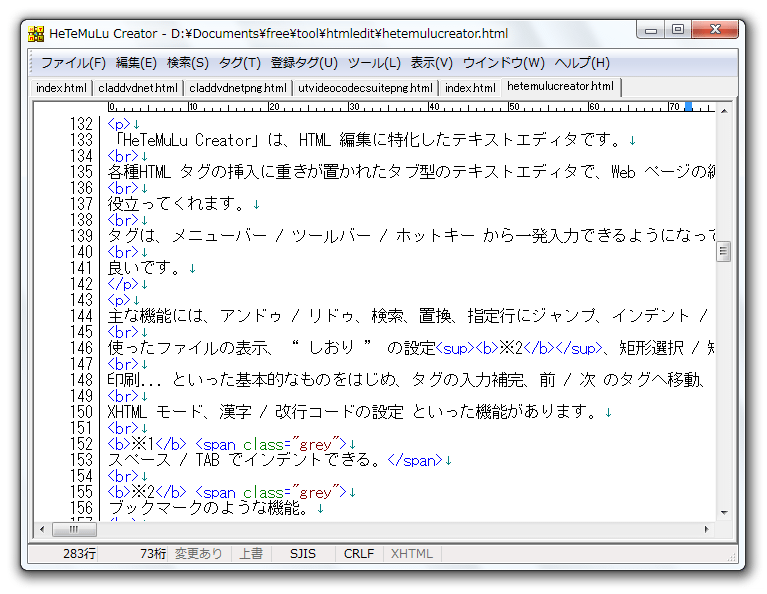Viewport: 767px width, 594px height.
Task: Click the 283行 line indicator in status bar
Action: coord(79,553)
